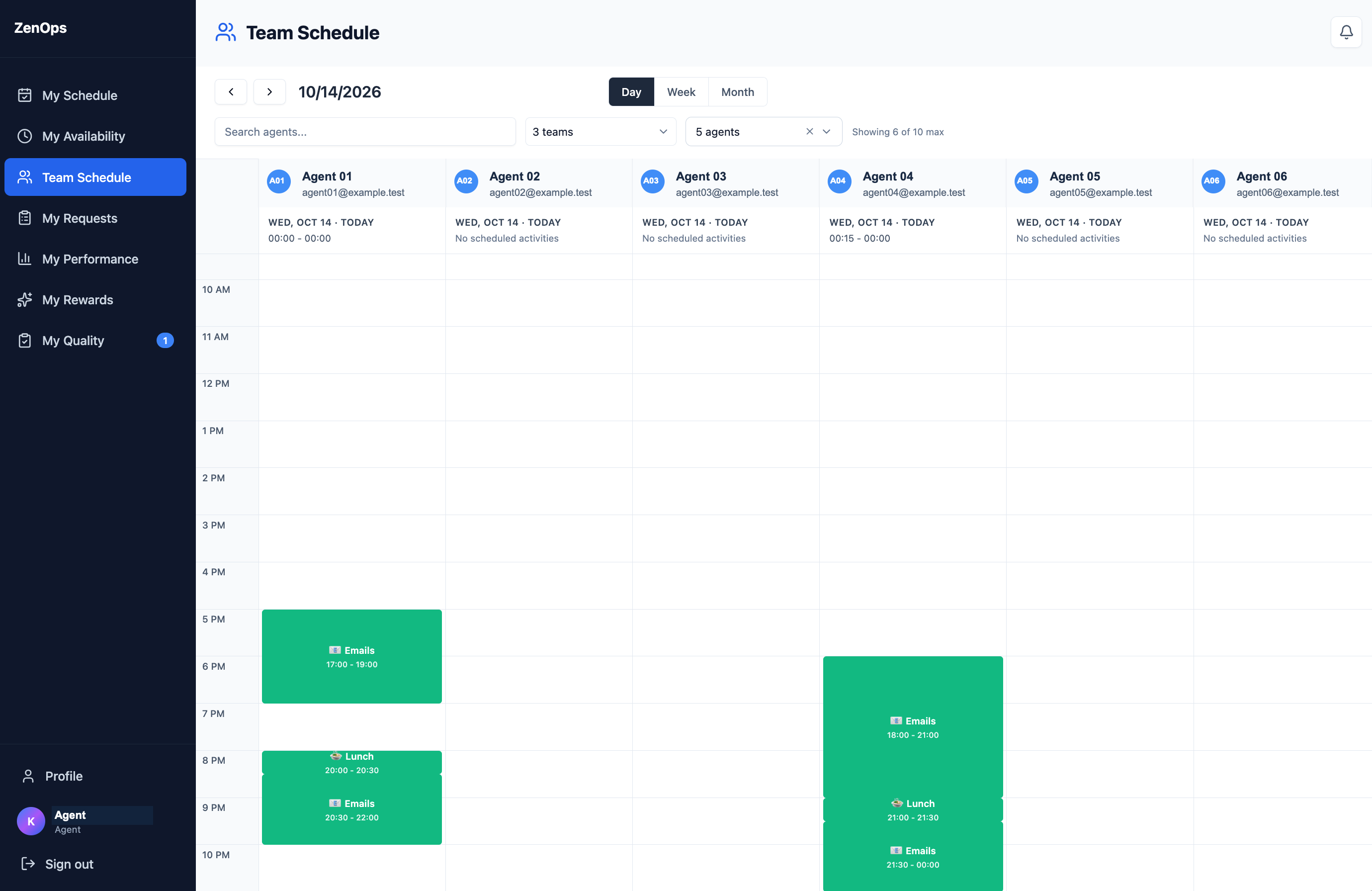Open My Quality page
1372x891 pixels.
(95, 340)
